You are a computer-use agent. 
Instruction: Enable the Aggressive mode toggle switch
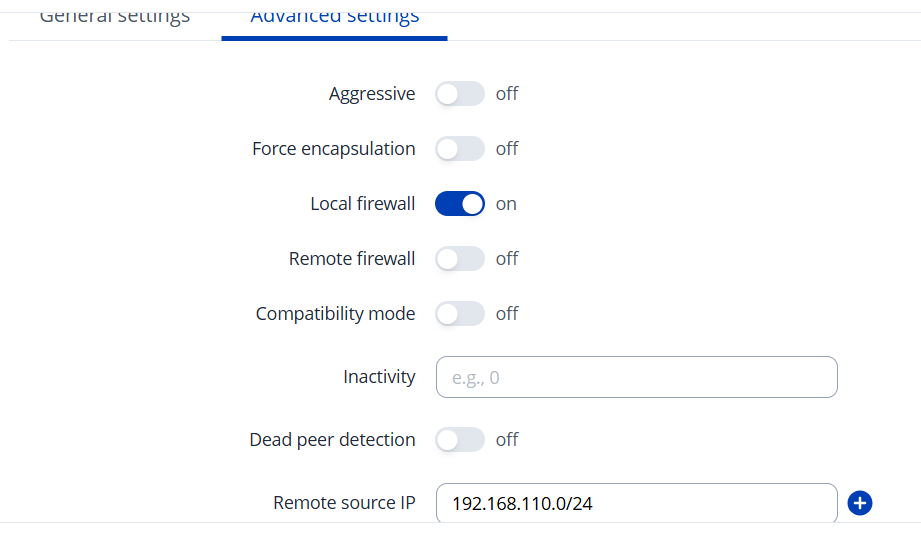(459, 94)
